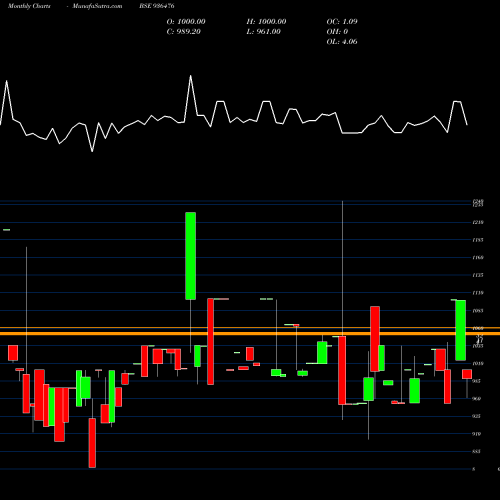This screenshot has width=500, height=500.
Task: Click the 1210 price axis label
Action: click(478, 222)
